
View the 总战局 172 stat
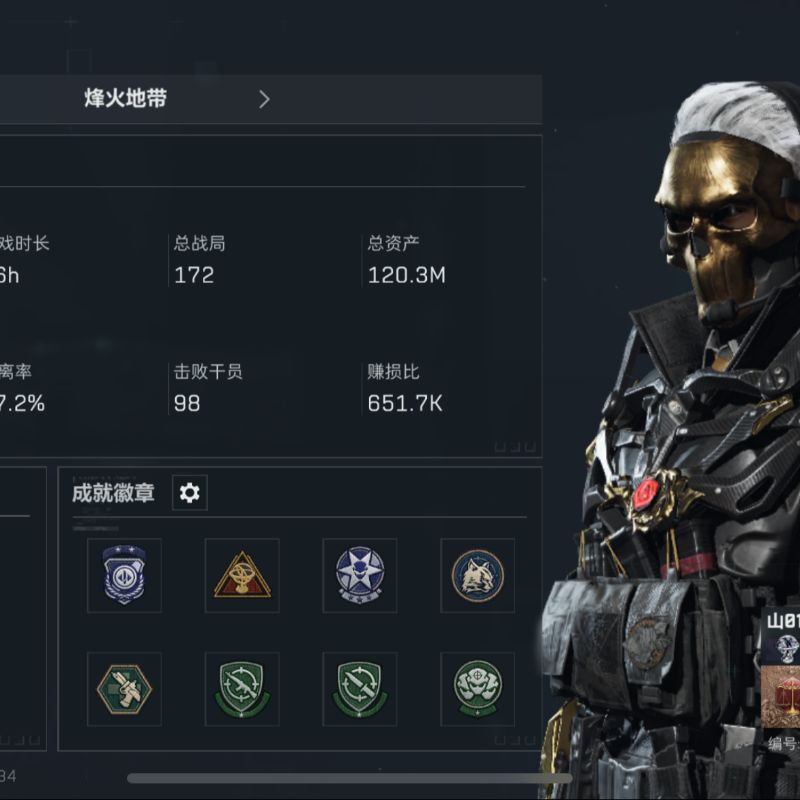click(199, 260)
